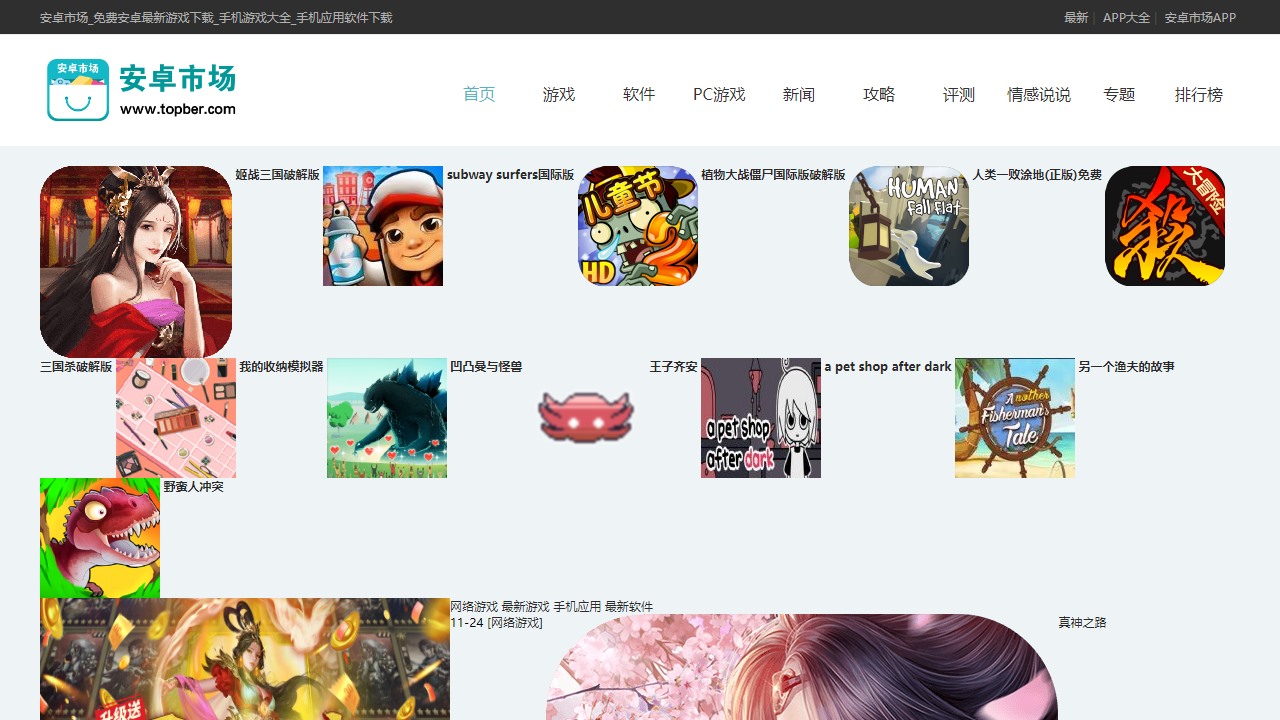
Task: Switch to the 手机应用 tab
Action: pyautogui.click(x=577, y=606)
